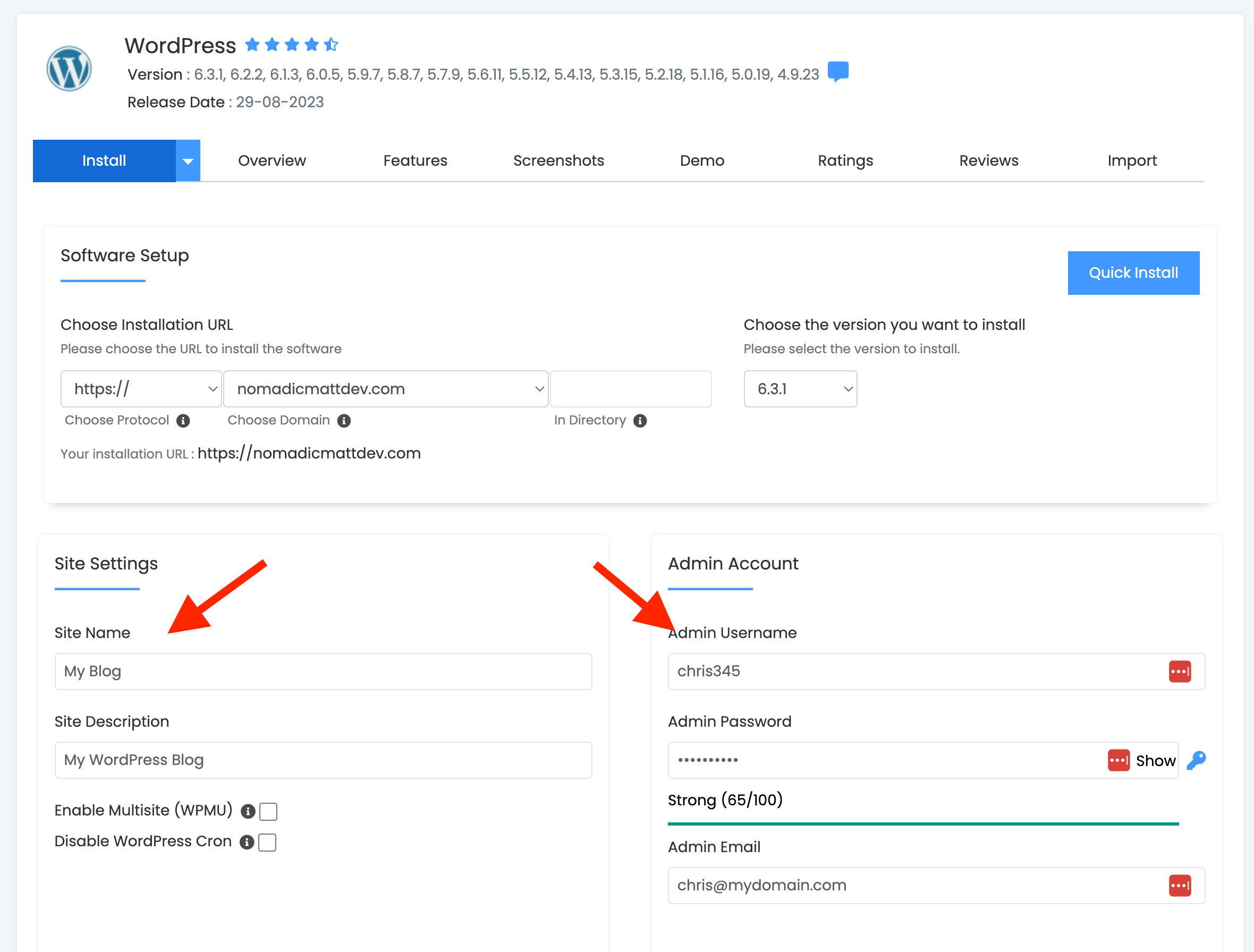The image size is (1254, 952).
Task: Click the blue key generate-password icon
Action: click(1196, 760)
